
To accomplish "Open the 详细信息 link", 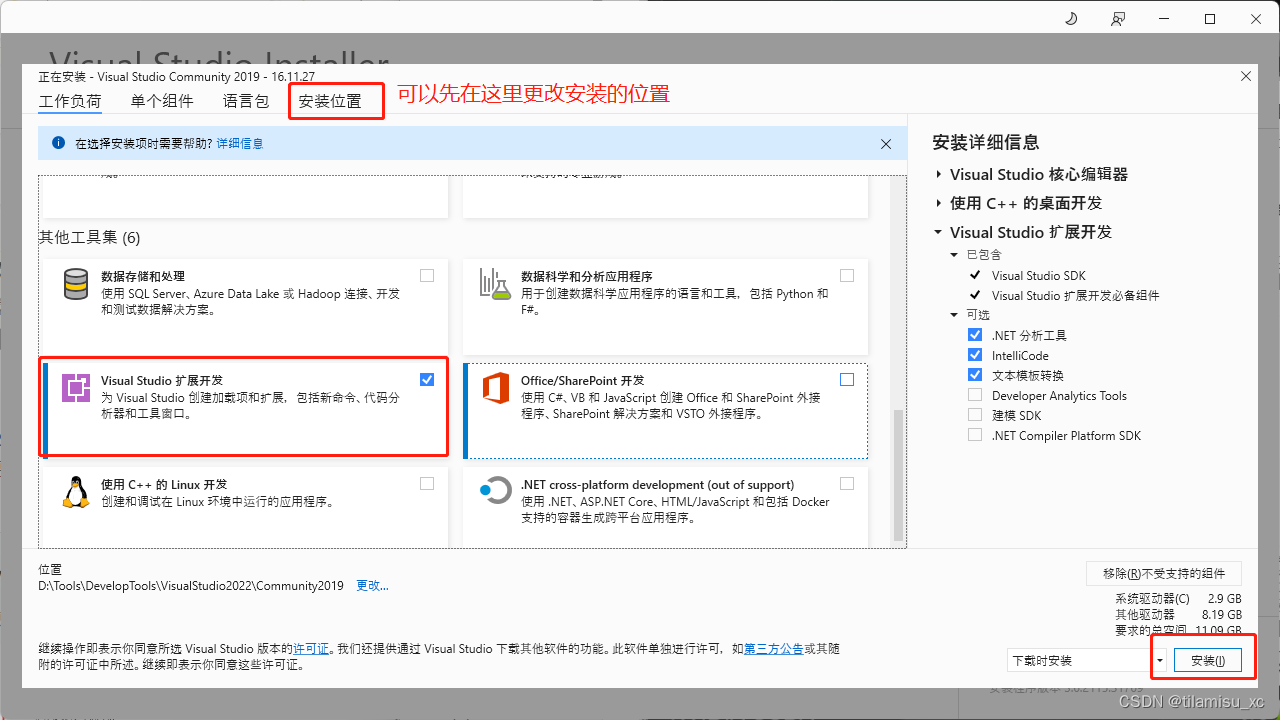I will click(x=240, y=144).
